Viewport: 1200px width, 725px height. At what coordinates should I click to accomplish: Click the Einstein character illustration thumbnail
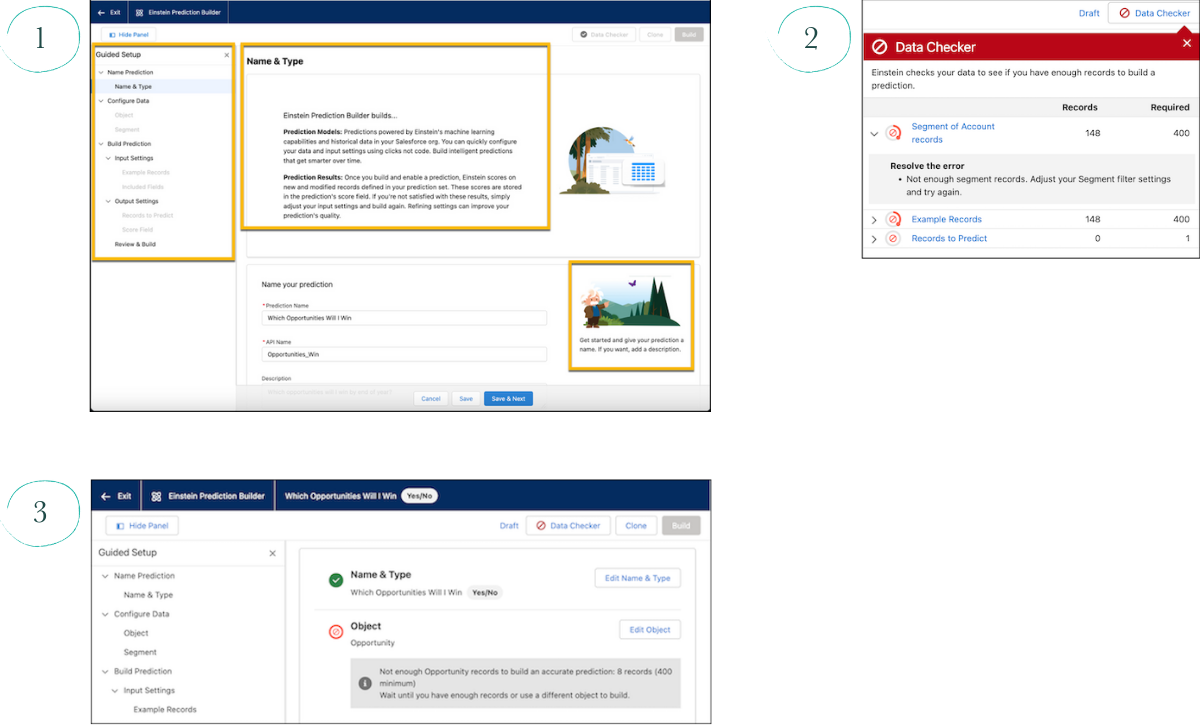pyautogui.click(x=630, y=304)
